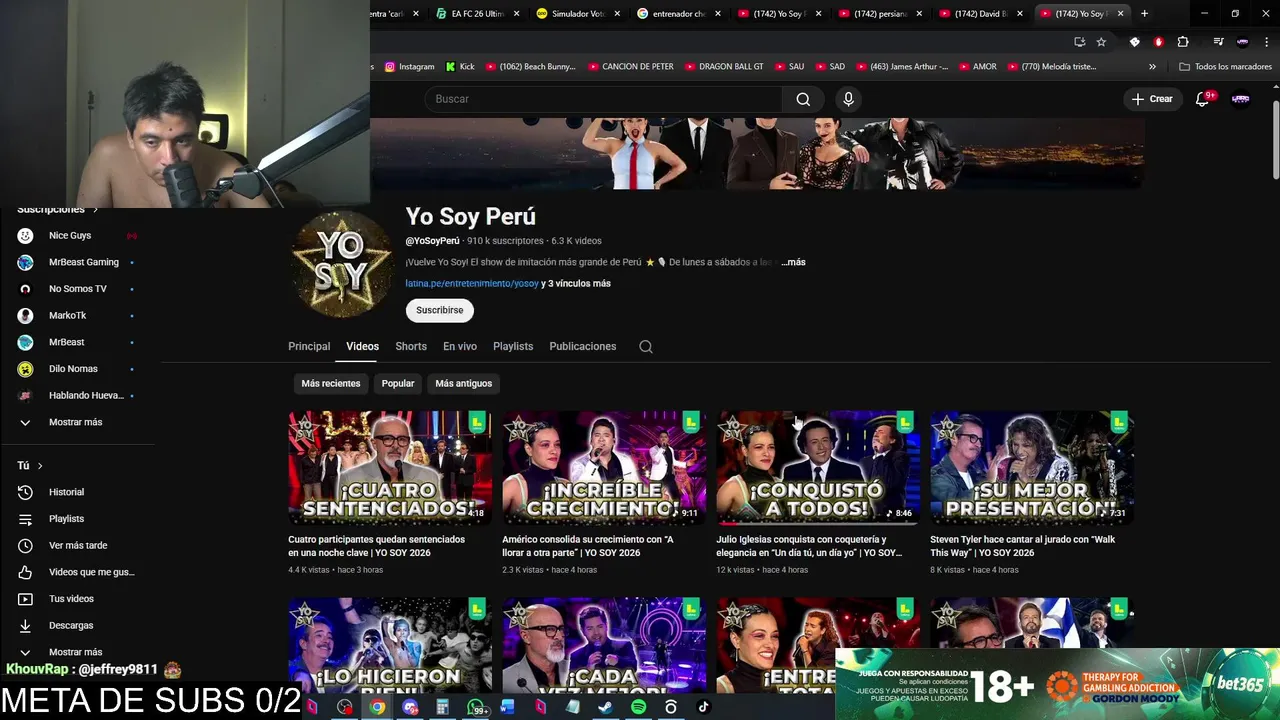Activate voice search microphone icon
This screenshot has width=1280, height=720.
(848, 99)
